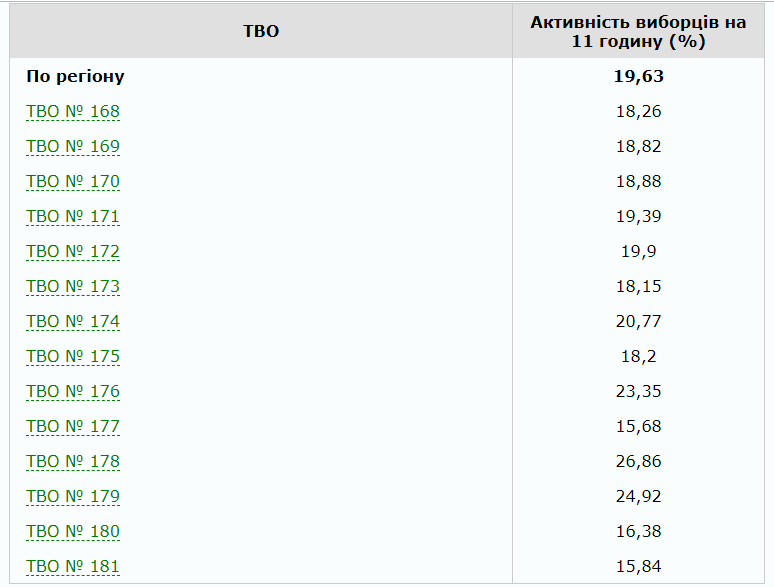This screenshot has width=774, height=587.
Task: Open the ТВО № 181 link
Action: [x=73, y=567]
